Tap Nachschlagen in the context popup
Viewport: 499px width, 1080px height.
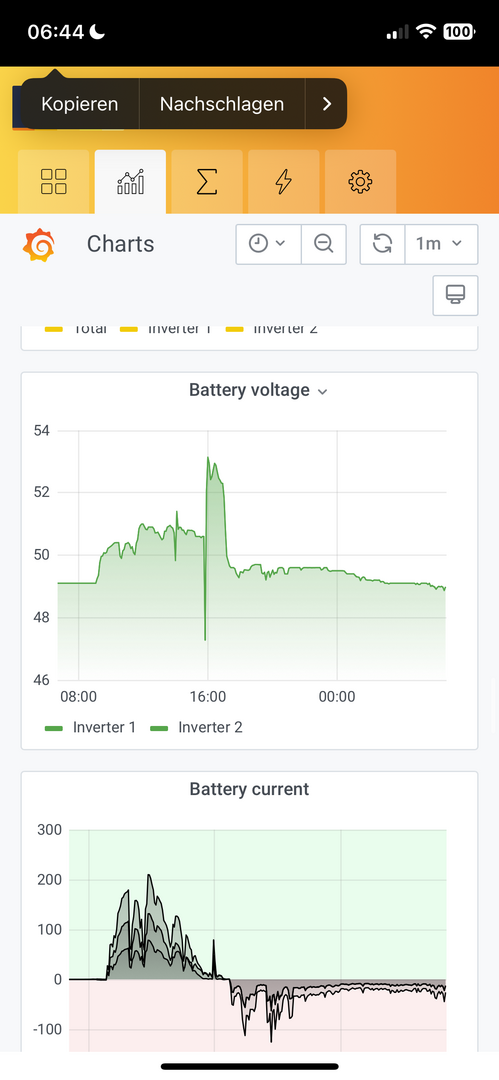[222, 104]
